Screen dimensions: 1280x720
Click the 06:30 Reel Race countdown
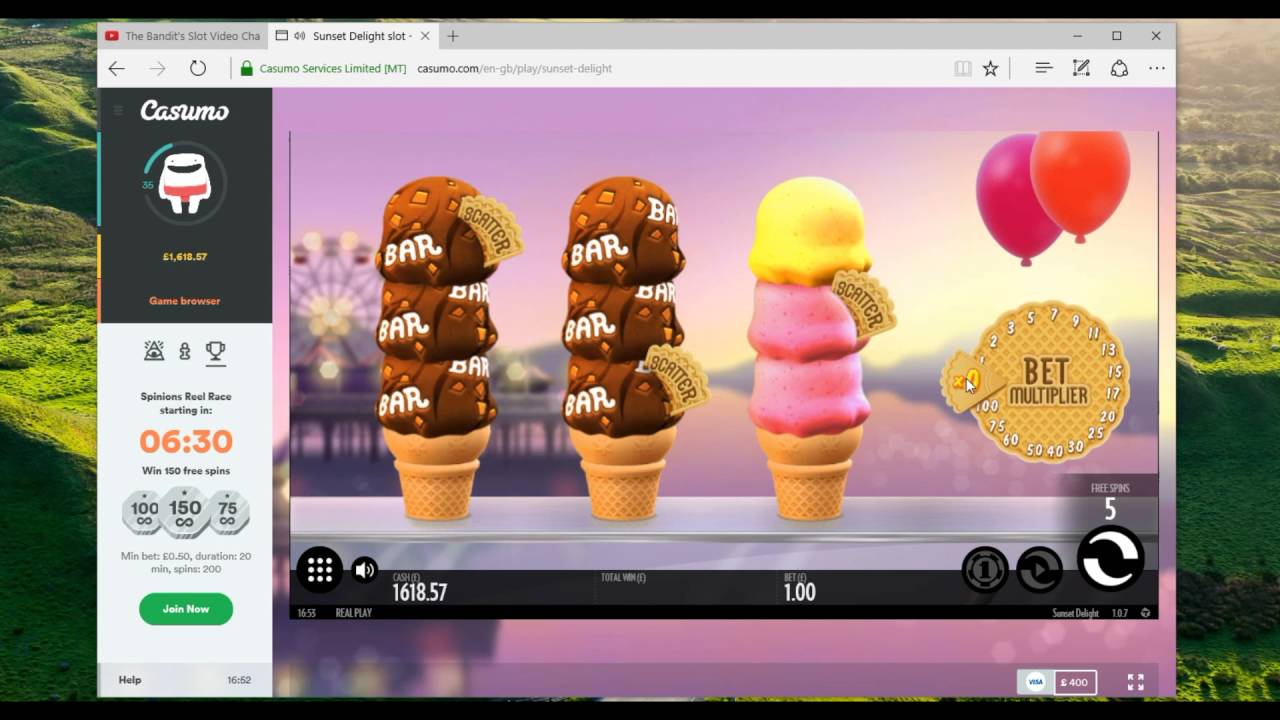point(186,441)
